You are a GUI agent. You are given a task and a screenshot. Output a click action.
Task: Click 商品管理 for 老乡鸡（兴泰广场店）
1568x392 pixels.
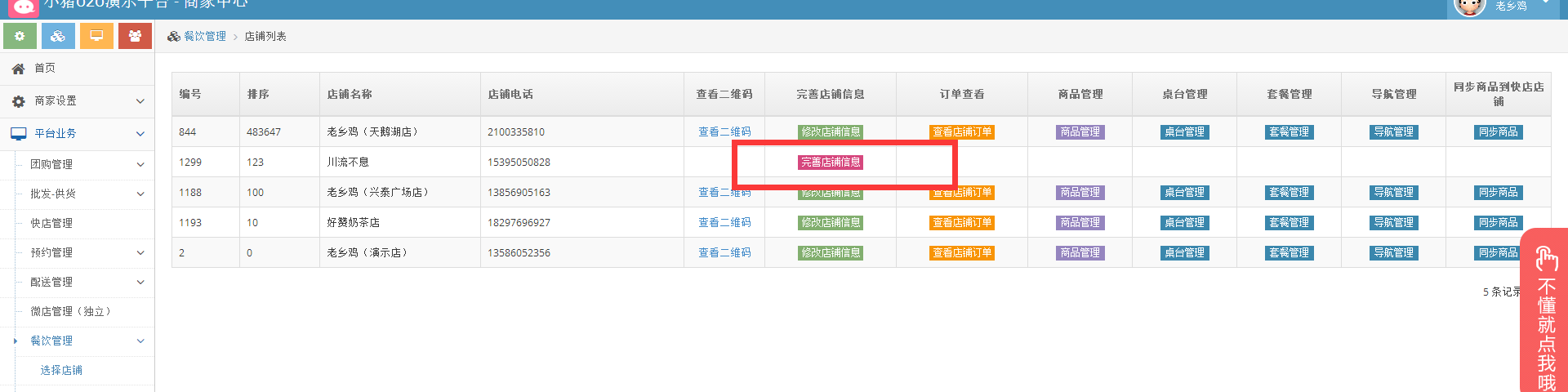point(1080,193)
